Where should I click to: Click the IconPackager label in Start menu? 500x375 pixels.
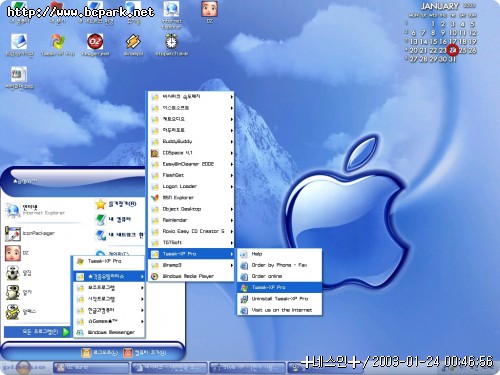click(x=39, y=233)
